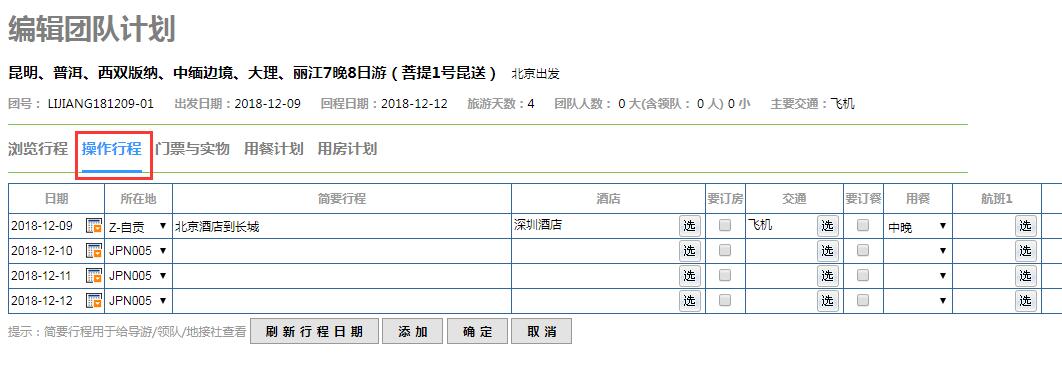The image size is (1062, 378).
Task: Click the 确定 button
Action: [x=477, y=332]
